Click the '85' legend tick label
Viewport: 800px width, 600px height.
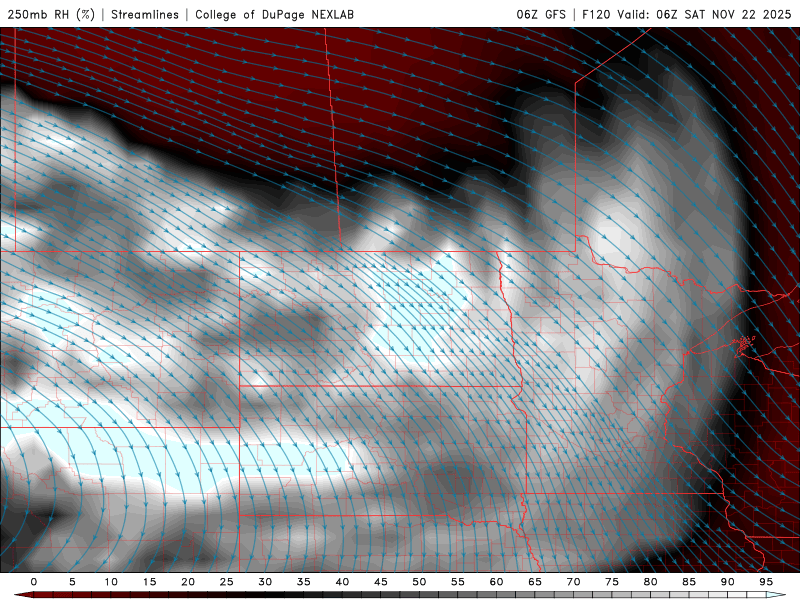click(x=689, y=582)
